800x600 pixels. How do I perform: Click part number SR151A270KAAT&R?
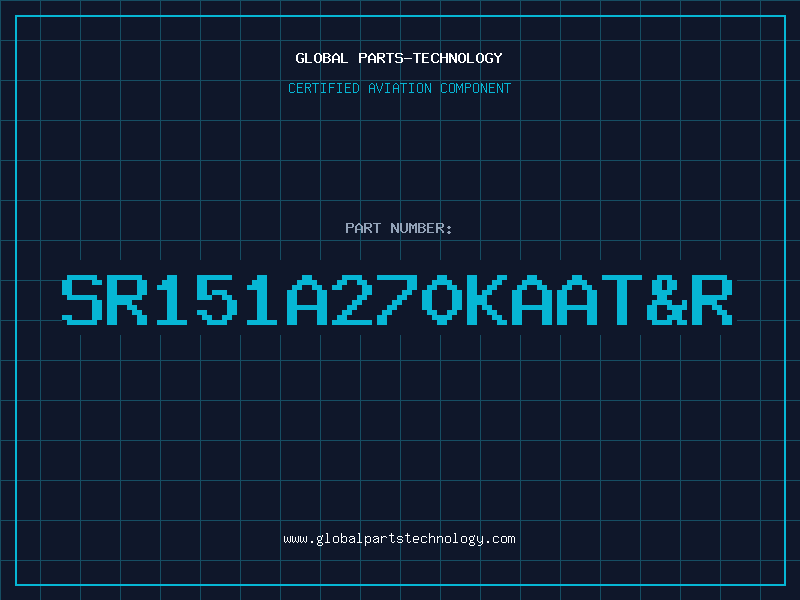[397, 300]
